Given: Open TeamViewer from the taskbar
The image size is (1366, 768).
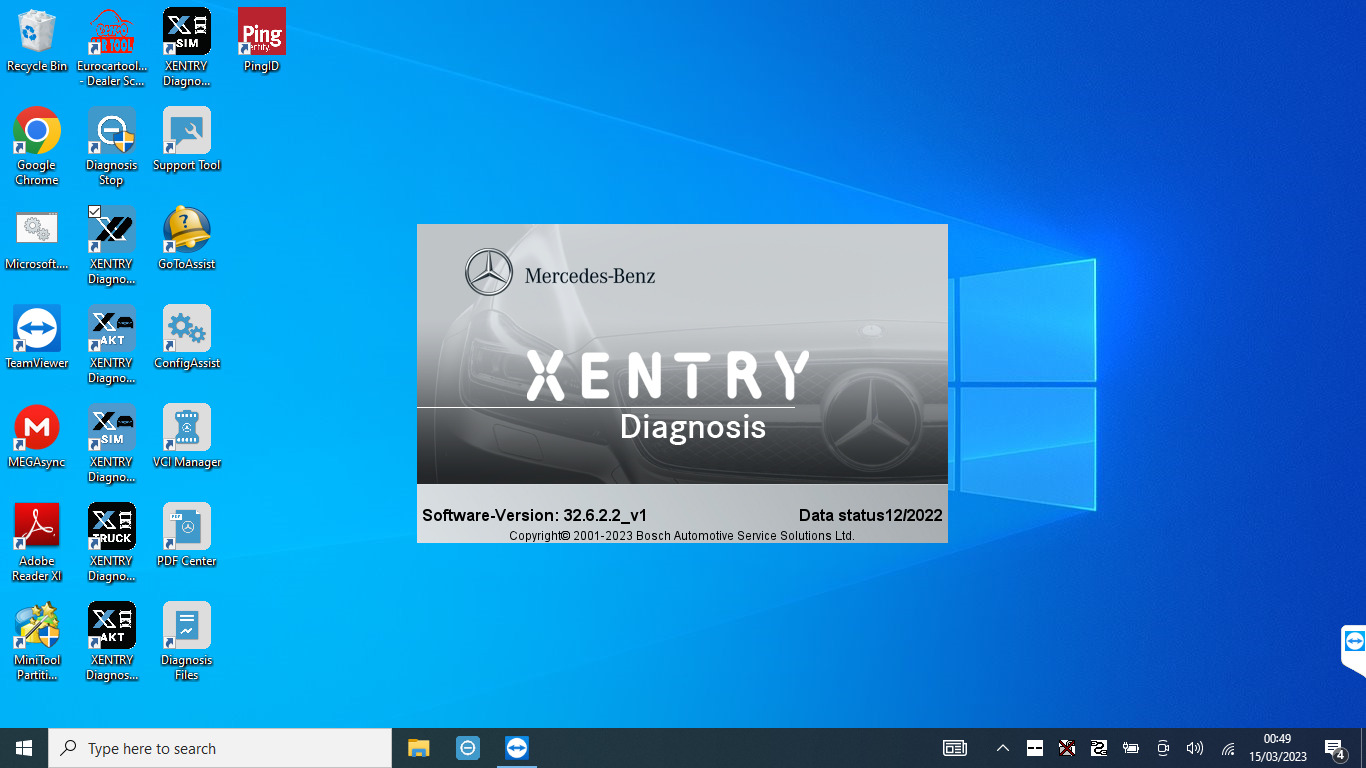Looking at the screenshot, I should [516, 747].
